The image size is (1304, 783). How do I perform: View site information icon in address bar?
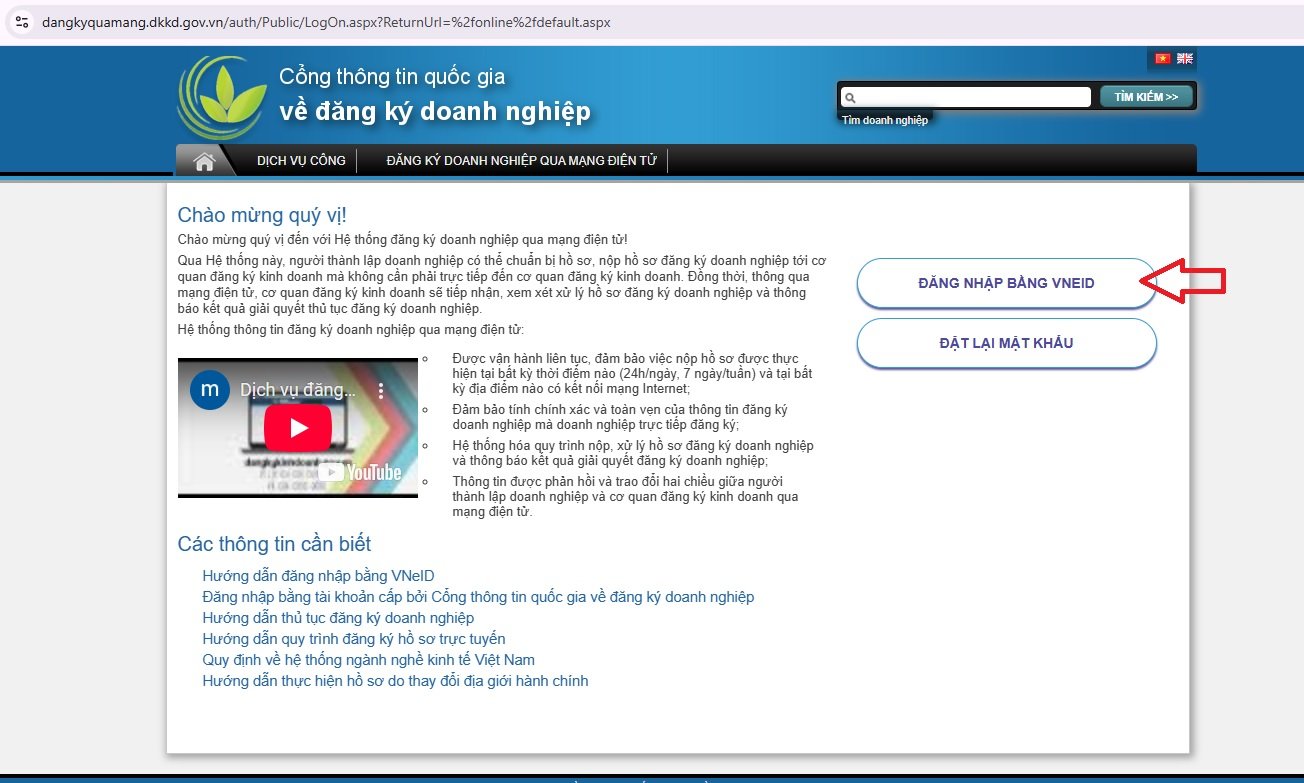(x=21, y=22)
